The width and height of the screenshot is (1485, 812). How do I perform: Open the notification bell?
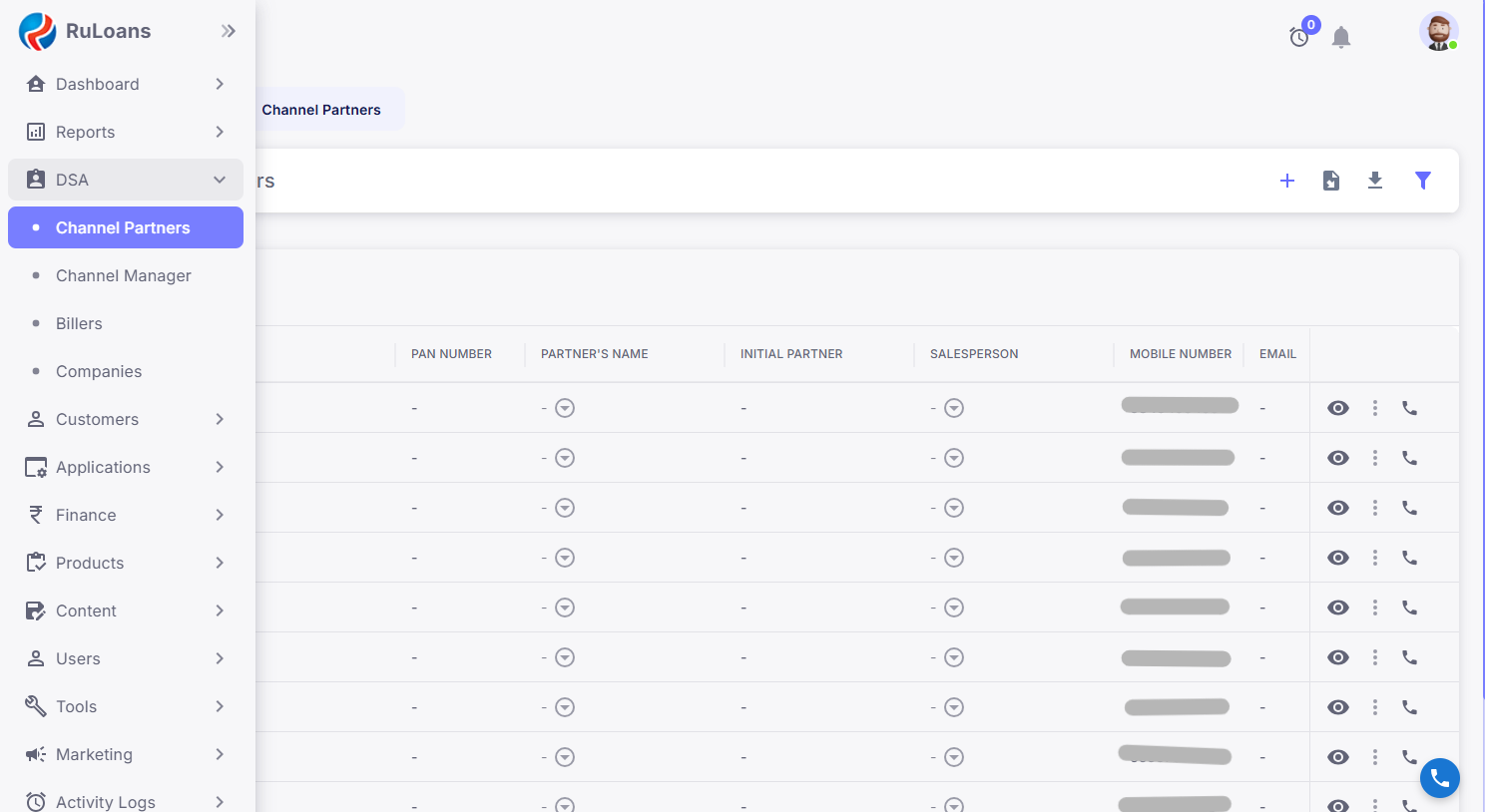pyautogui.click(x=1341, y=38)
